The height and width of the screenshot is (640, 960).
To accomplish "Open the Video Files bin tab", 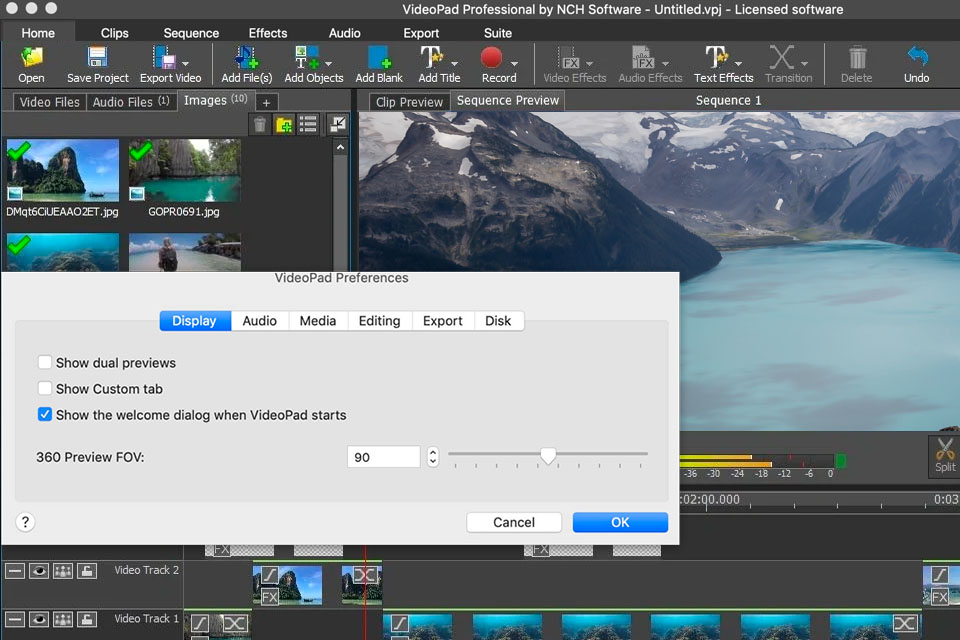I will coord(50,102).
